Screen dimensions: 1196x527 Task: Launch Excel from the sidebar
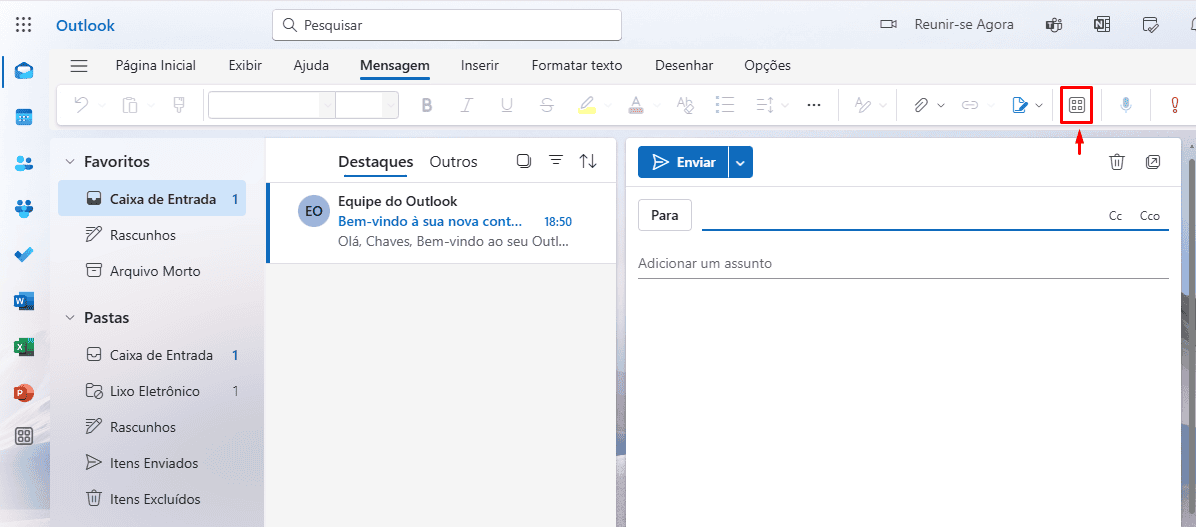24,347
